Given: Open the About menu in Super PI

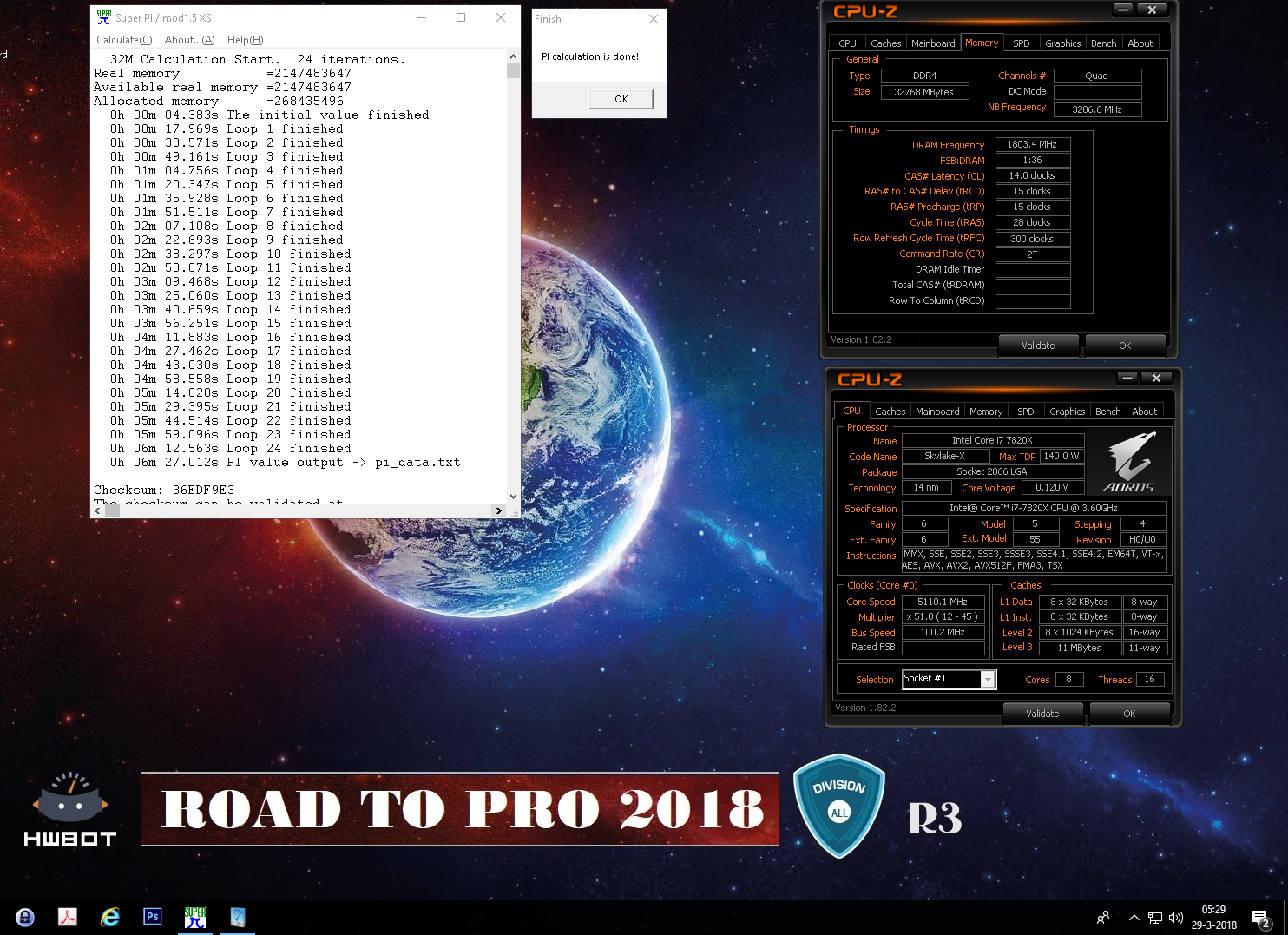Looking at the screenshot, I should [x=189, y=40].
